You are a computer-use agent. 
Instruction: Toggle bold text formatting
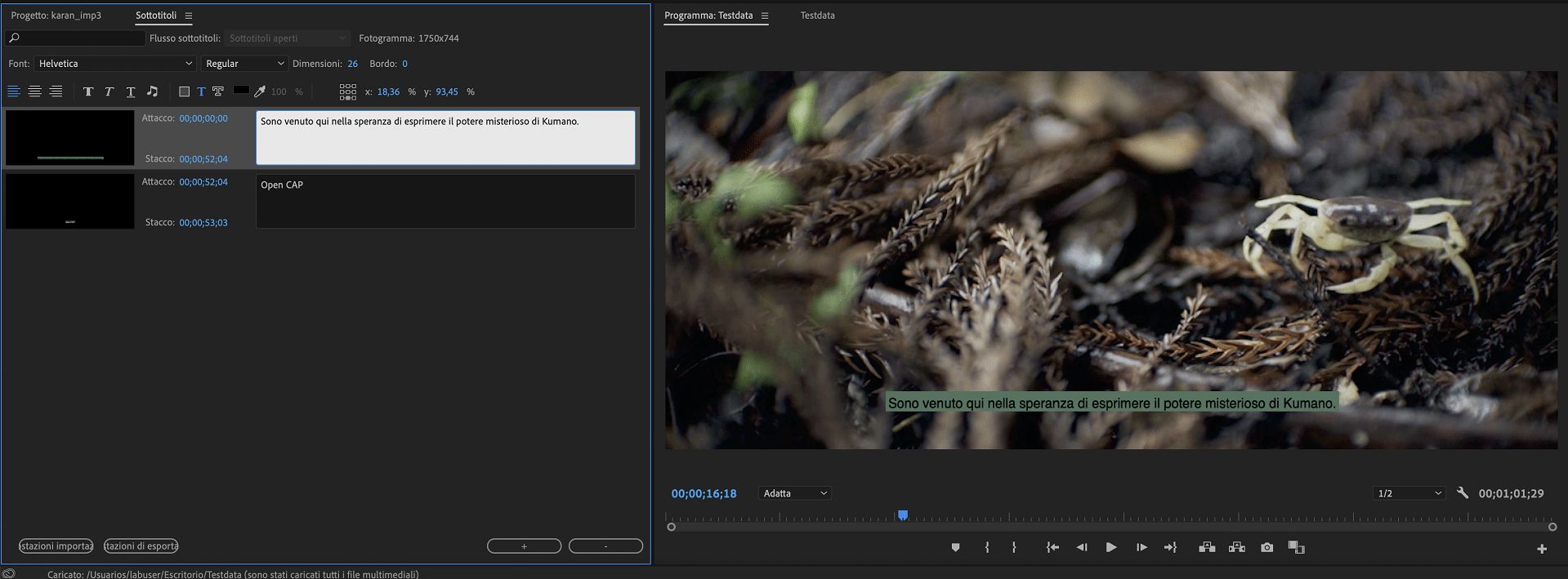click(x=88, y=91)
